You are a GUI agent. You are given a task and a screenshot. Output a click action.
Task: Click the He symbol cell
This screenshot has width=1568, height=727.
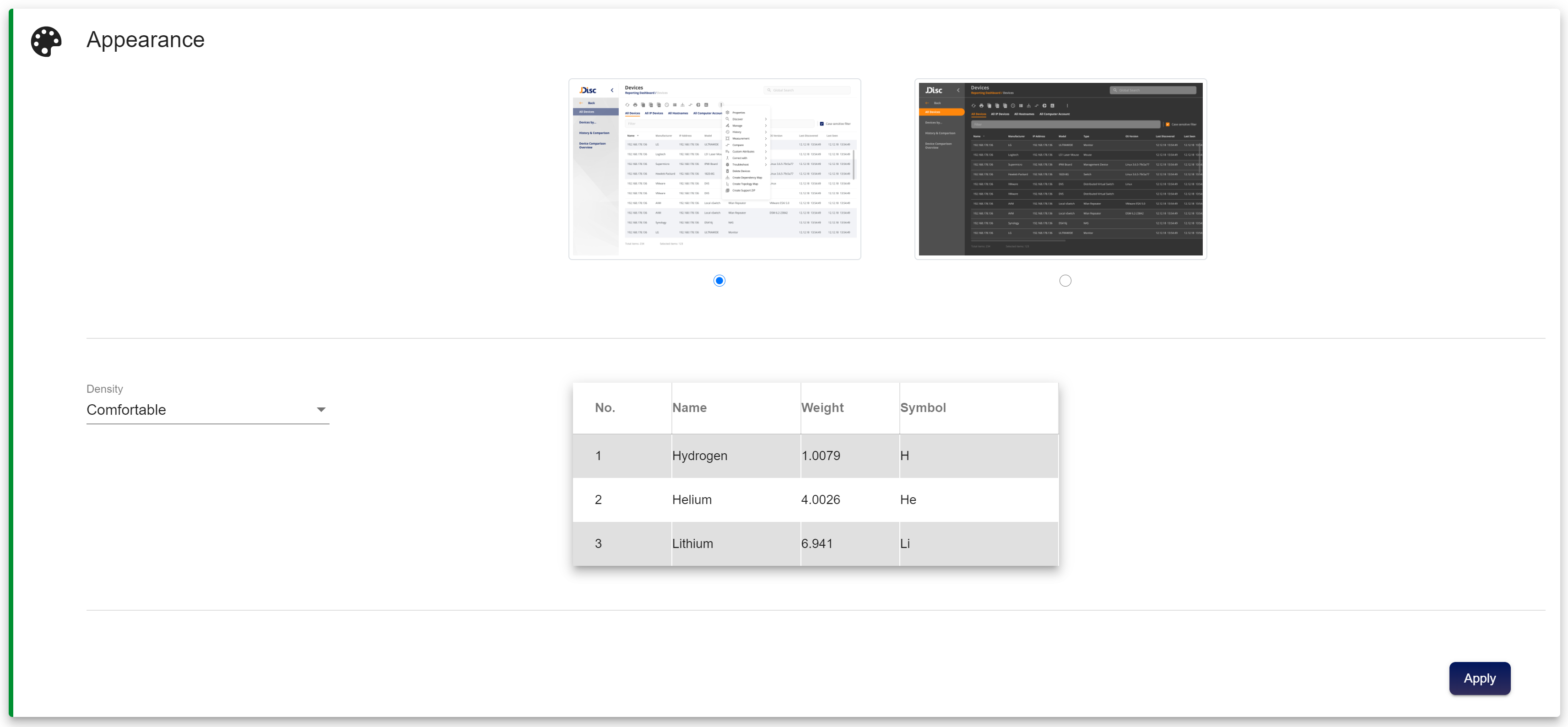(x=908, y=499)
